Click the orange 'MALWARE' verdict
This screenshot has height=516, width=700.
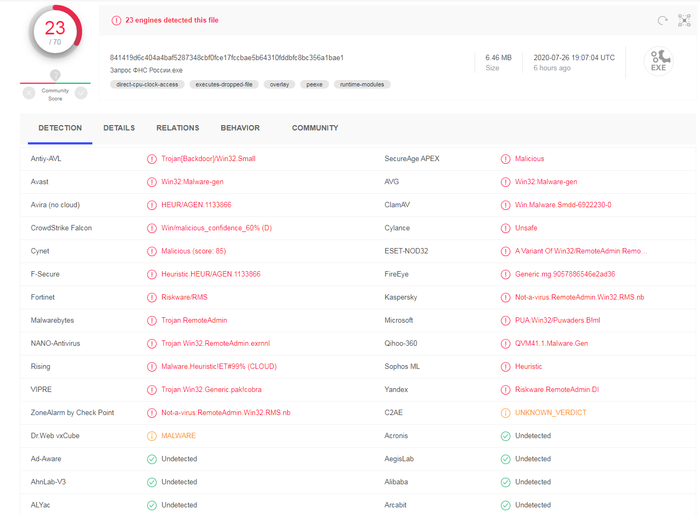pyautogui.click(x=179, y=436)
